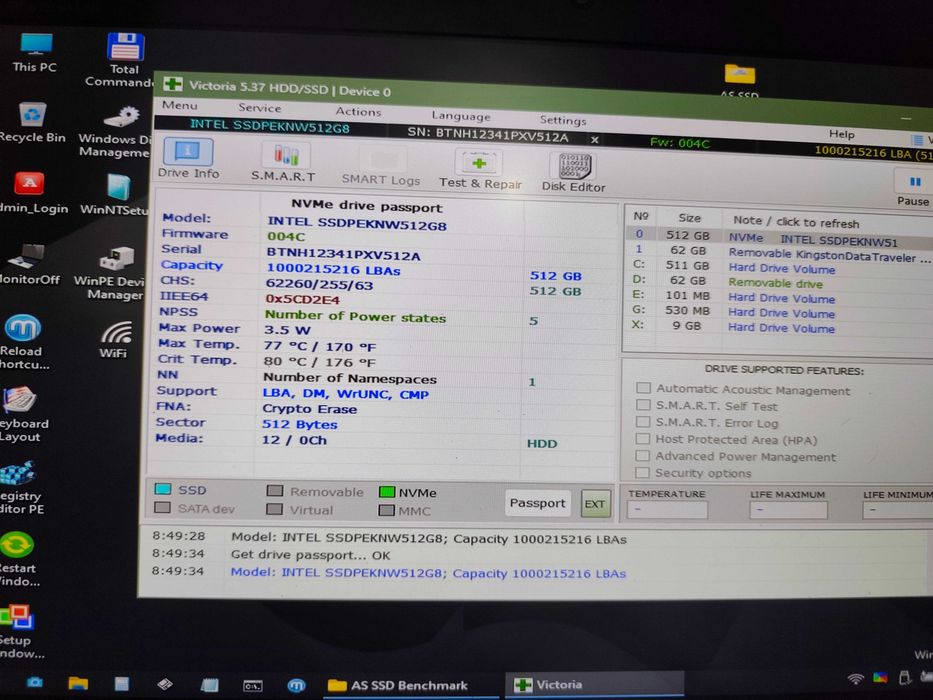Viewport: 933px width, 700px height.
Task: Open This PC desktop icon
Action: (35, 45)
